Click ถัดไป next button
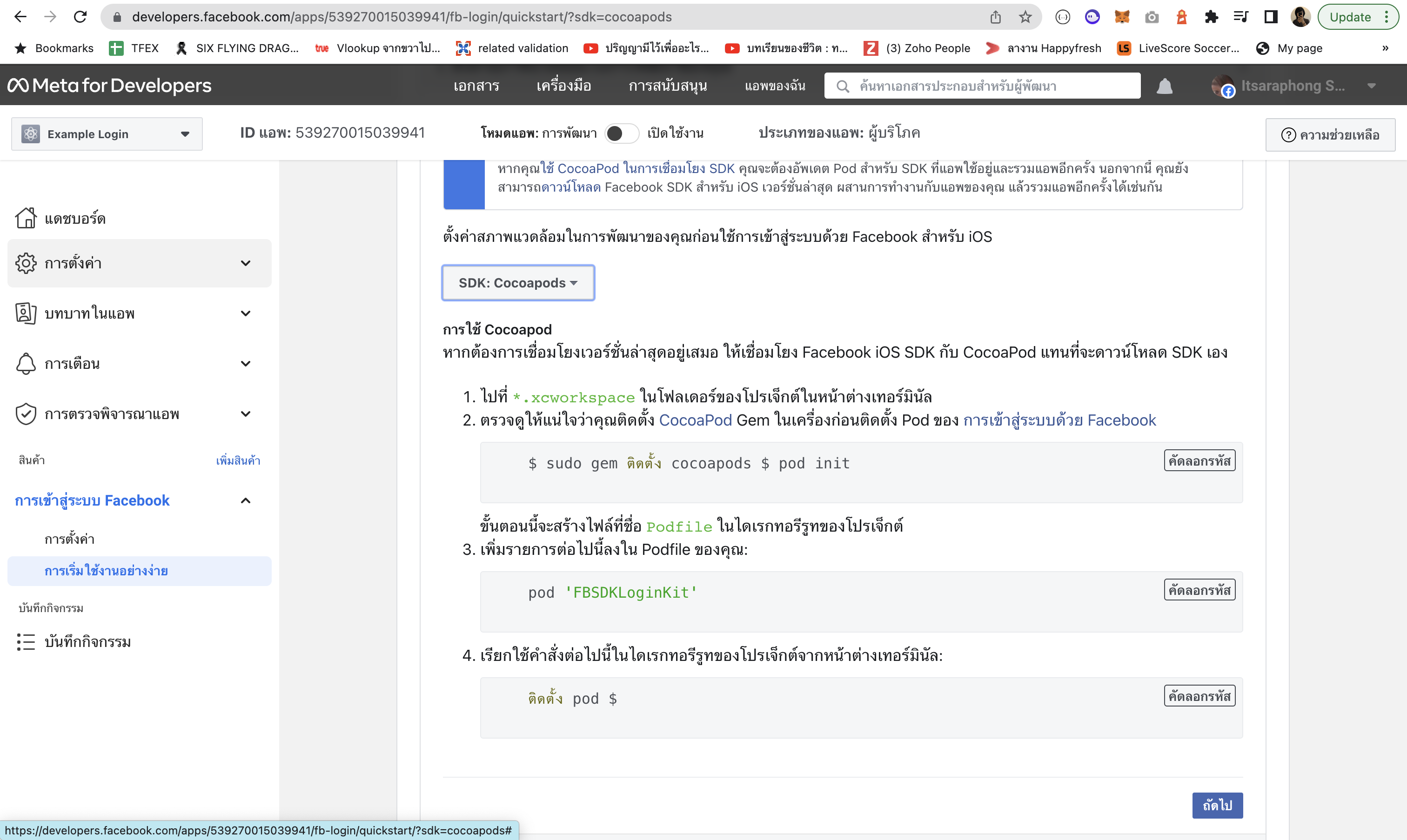 [1217, 805]
